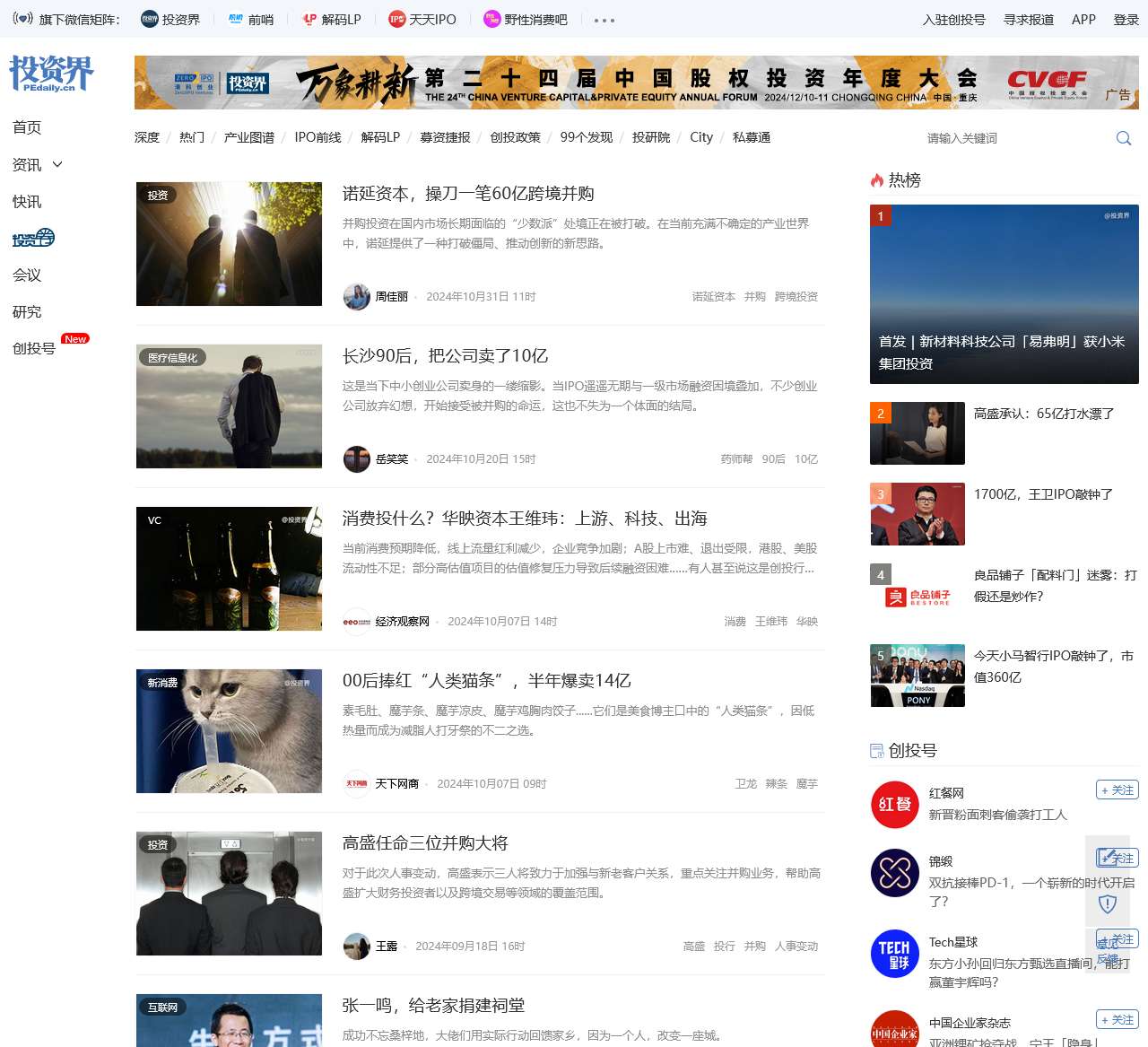Open the top hot story image about 易弗明
The width and height of the screenshot is (1148, 1047).
tap(1004, 294)
